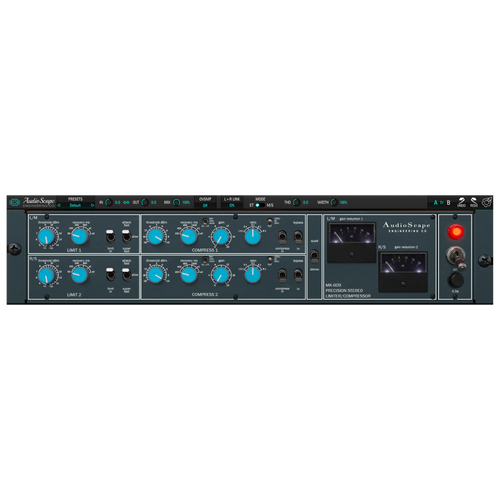Toggle the COMPRESS 2 bypass in switch

coord(298,275)
